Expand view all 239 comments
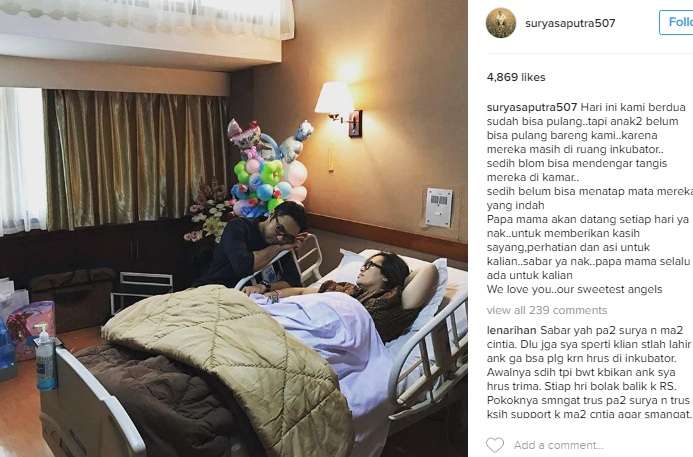Screen dimensions: 693x457 click(547, 310)
